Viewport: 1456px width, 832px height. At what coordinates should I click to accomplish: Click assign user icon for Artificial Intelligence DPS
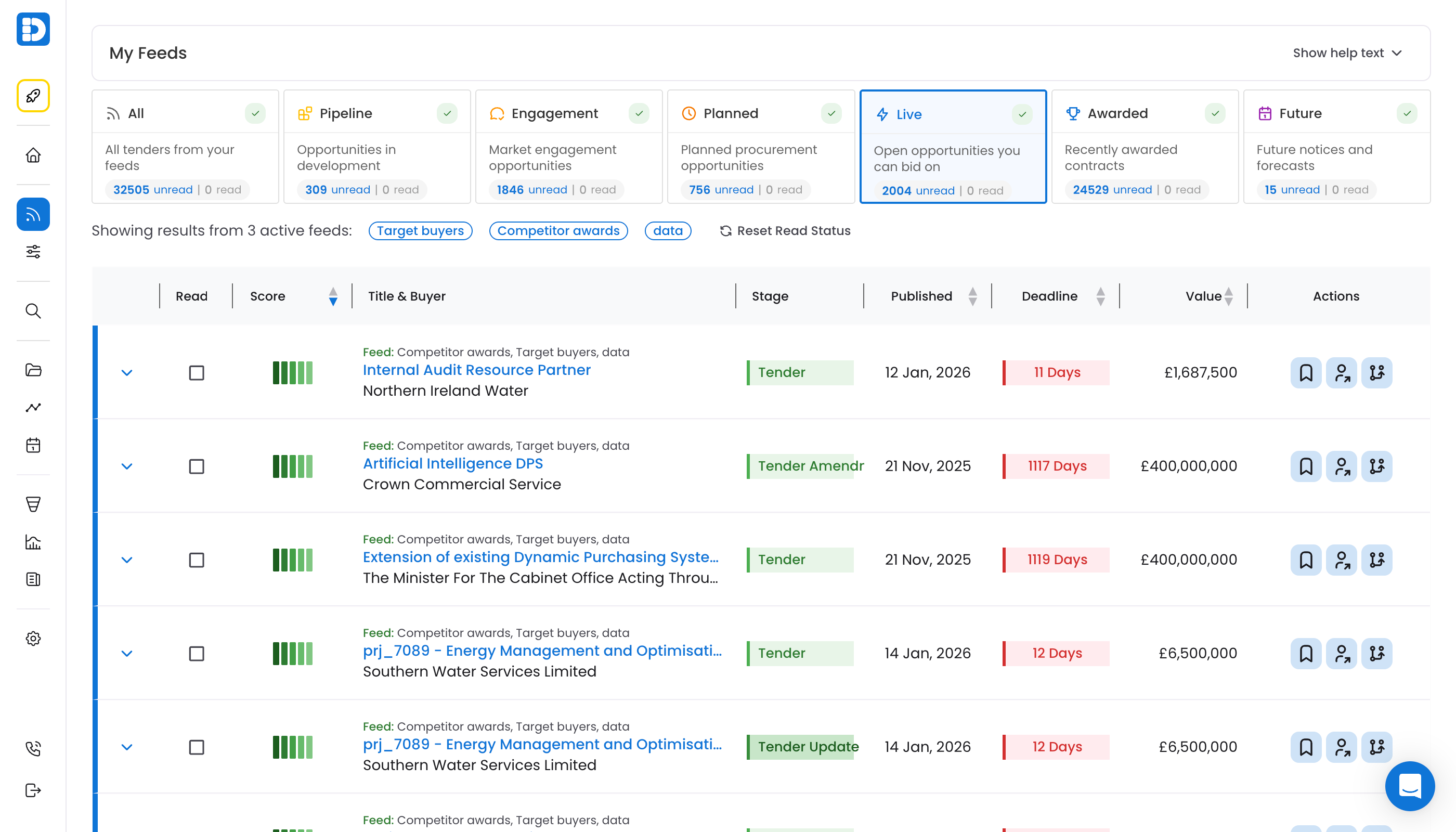tap(1341, 466)
